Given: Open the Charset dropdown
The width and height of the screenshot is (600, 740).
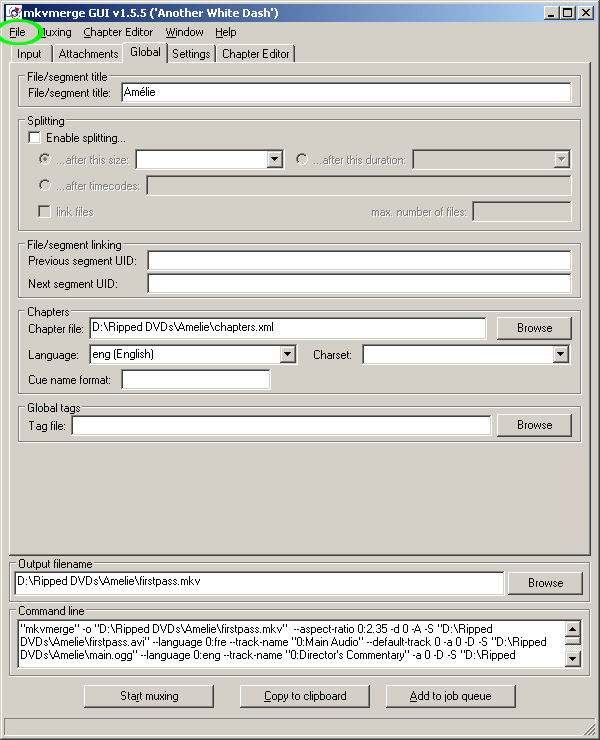Looking at the screenshot, I should click(x=560, y=354).
